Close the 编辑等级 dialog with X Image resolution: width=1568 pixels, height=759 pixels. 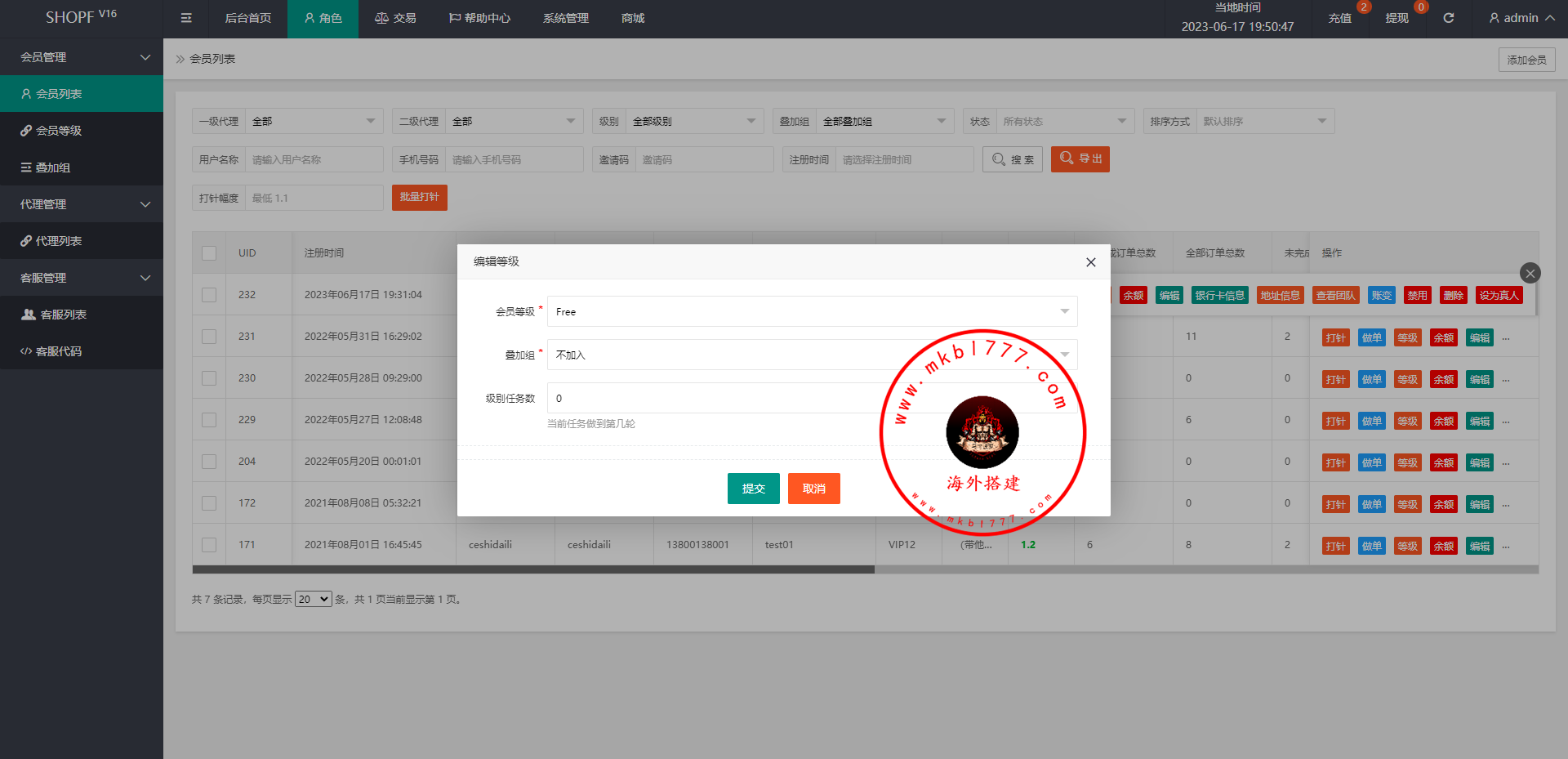point(1090,262)
